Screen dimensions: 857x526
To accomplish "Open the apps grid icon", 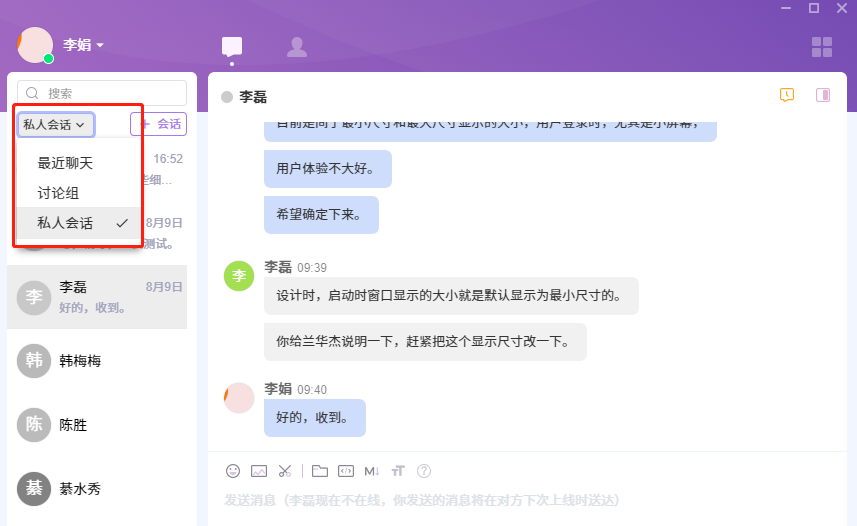I will (x=822, y=47).
